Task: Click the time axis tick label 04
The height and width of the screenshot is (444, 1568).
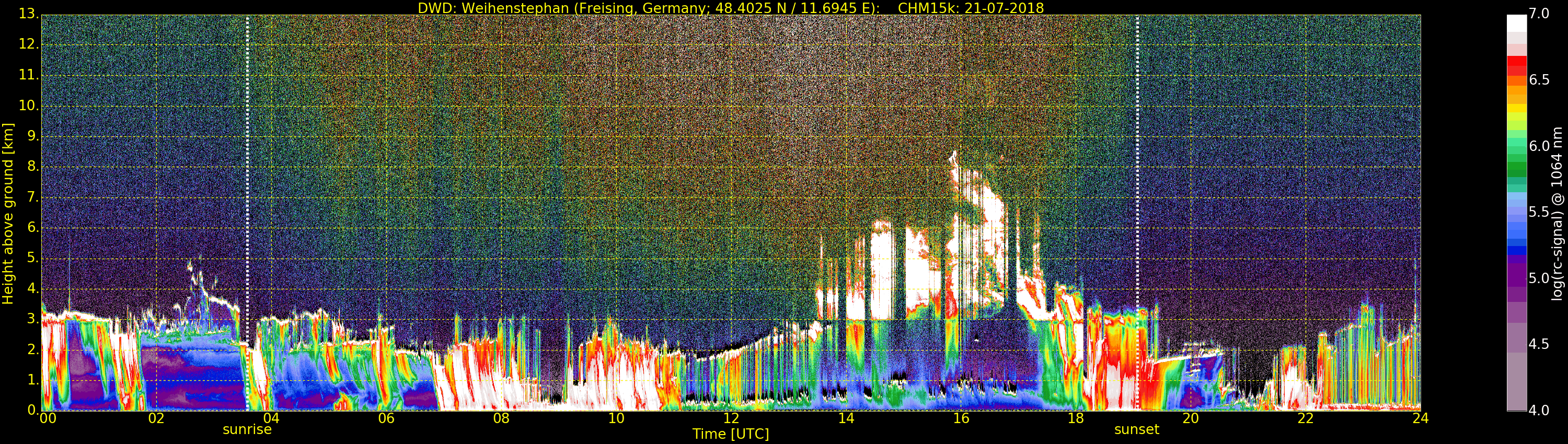Action: click(271, 418)
